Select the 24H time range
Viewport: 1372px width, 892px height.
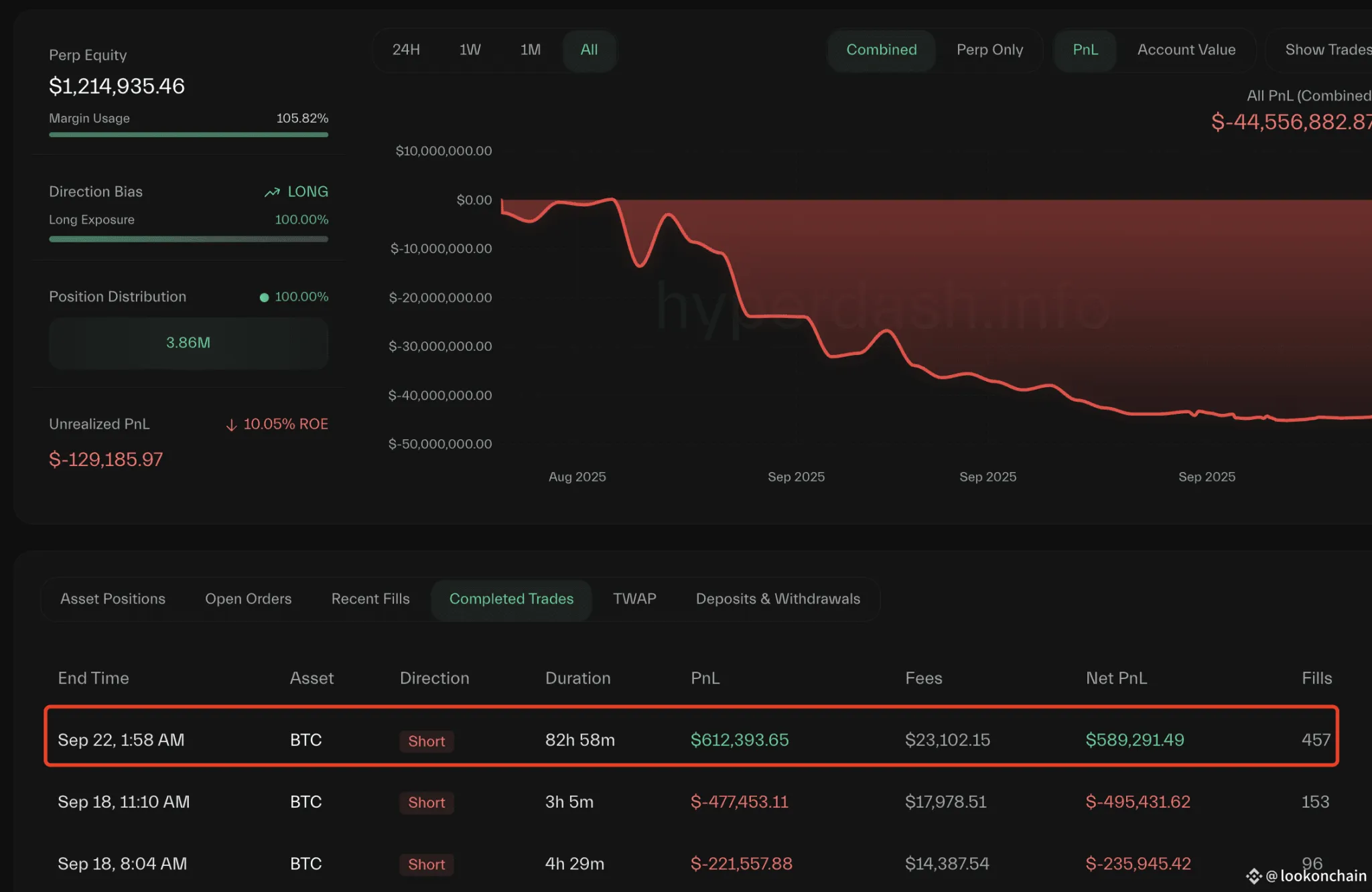(406, 50)
